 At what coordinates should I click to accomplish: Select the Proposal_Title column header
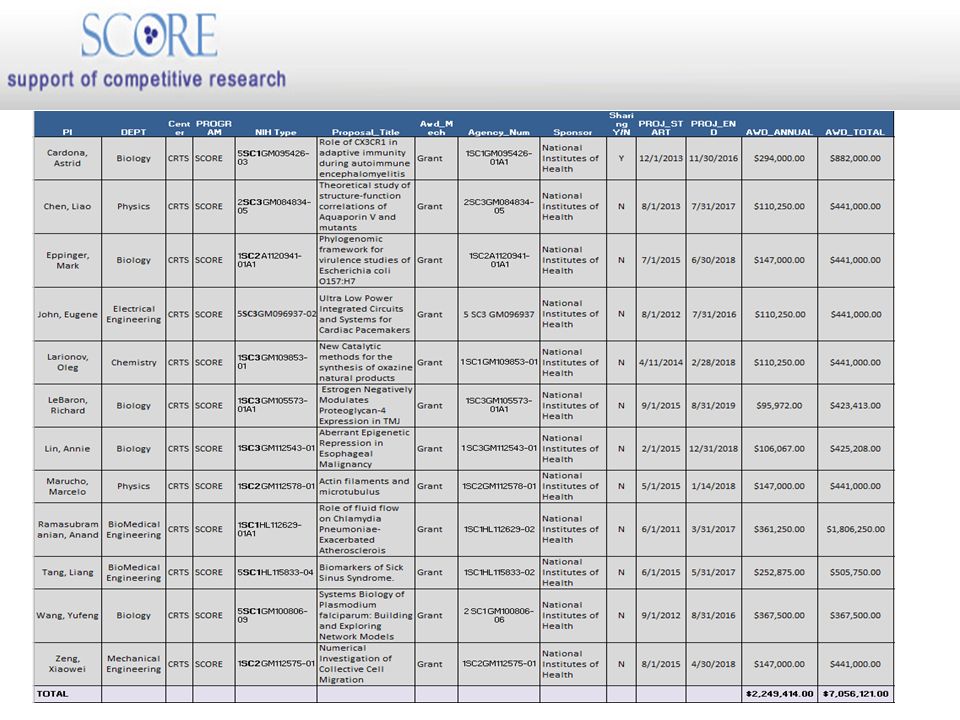[x=366, y=132]
